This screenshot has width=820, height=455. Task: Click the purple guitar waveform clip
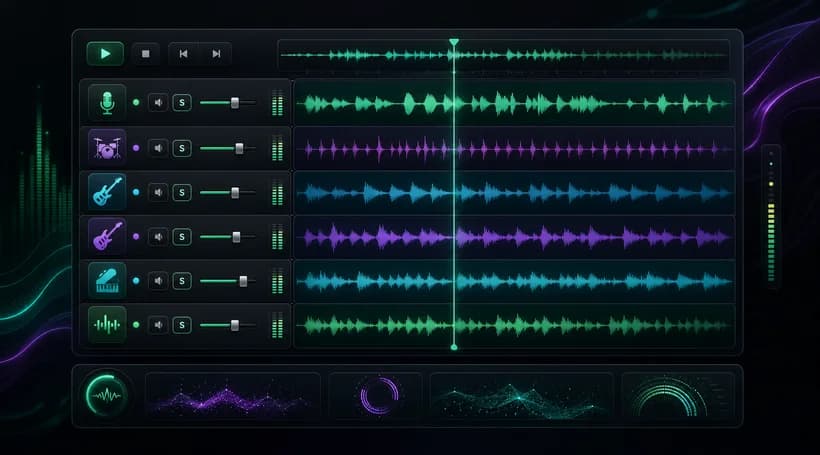point(515,237)
